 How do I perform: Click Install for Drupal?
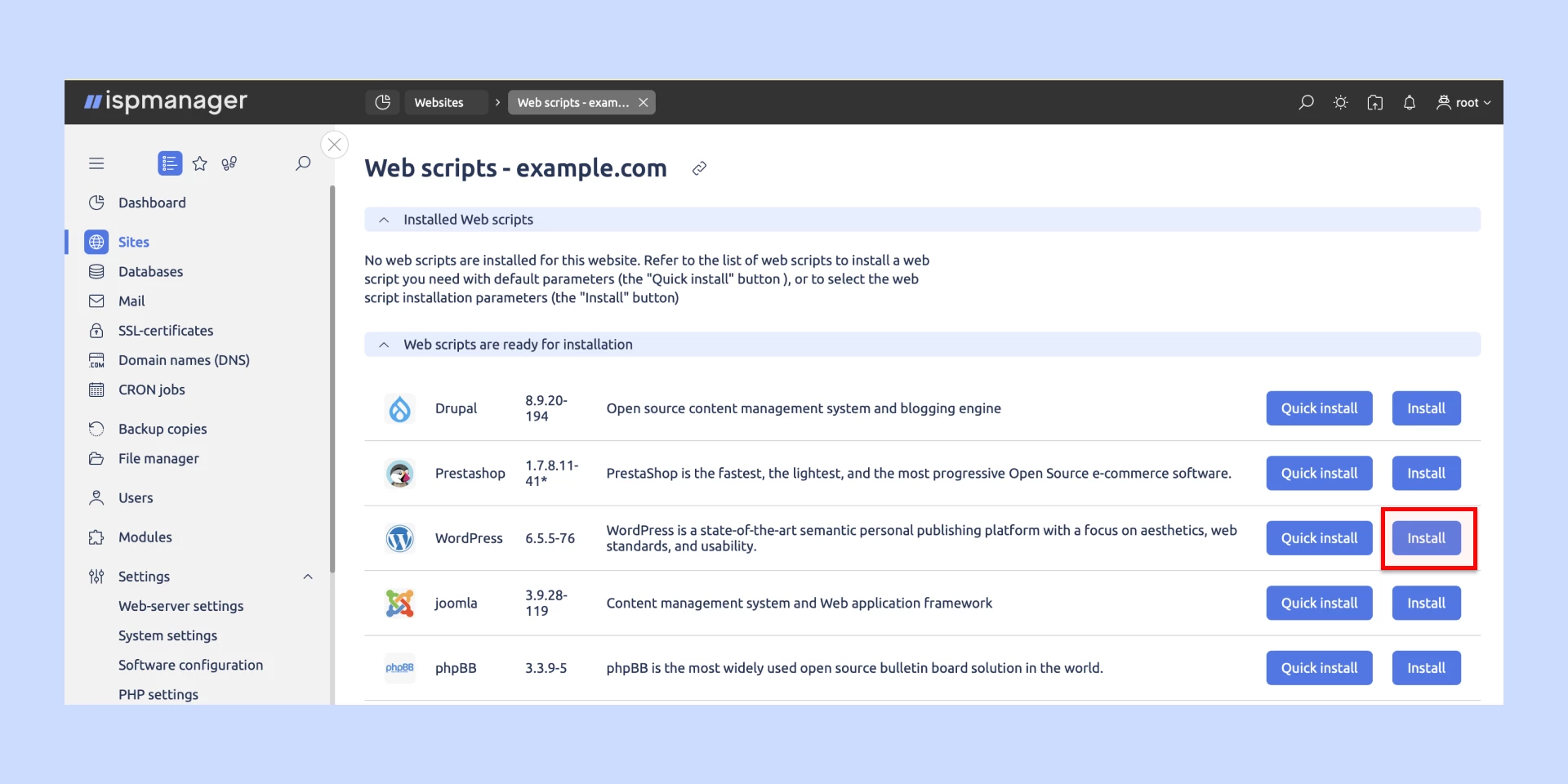(1426, 408)
